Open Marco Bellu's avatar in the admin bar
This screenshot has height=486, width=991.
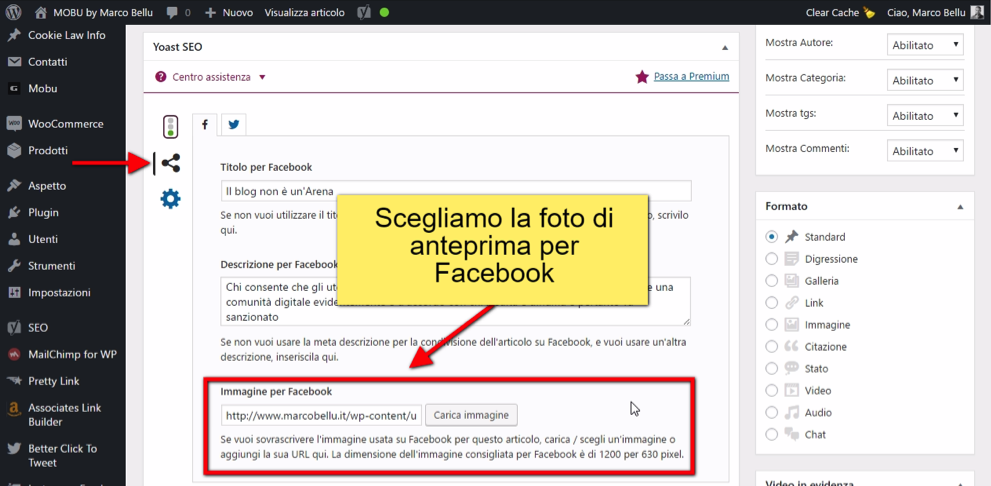coord(976,12)
